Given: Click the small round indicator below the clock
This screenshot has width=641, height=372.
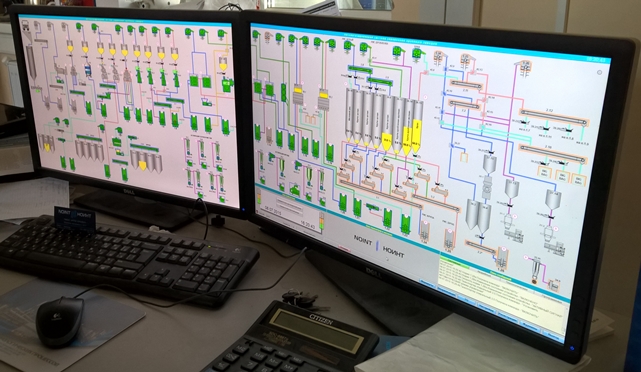Looking at the screenshot, I should 599,72.
